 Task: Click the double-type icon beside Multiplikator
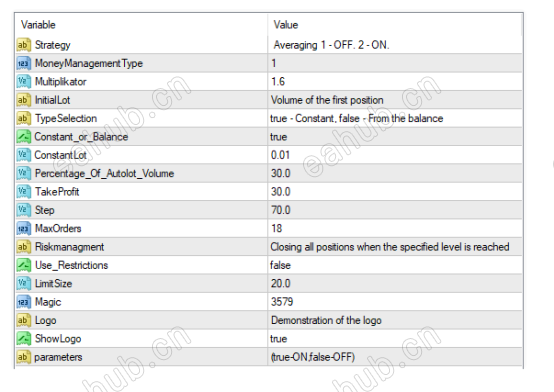tap(23, 82)
